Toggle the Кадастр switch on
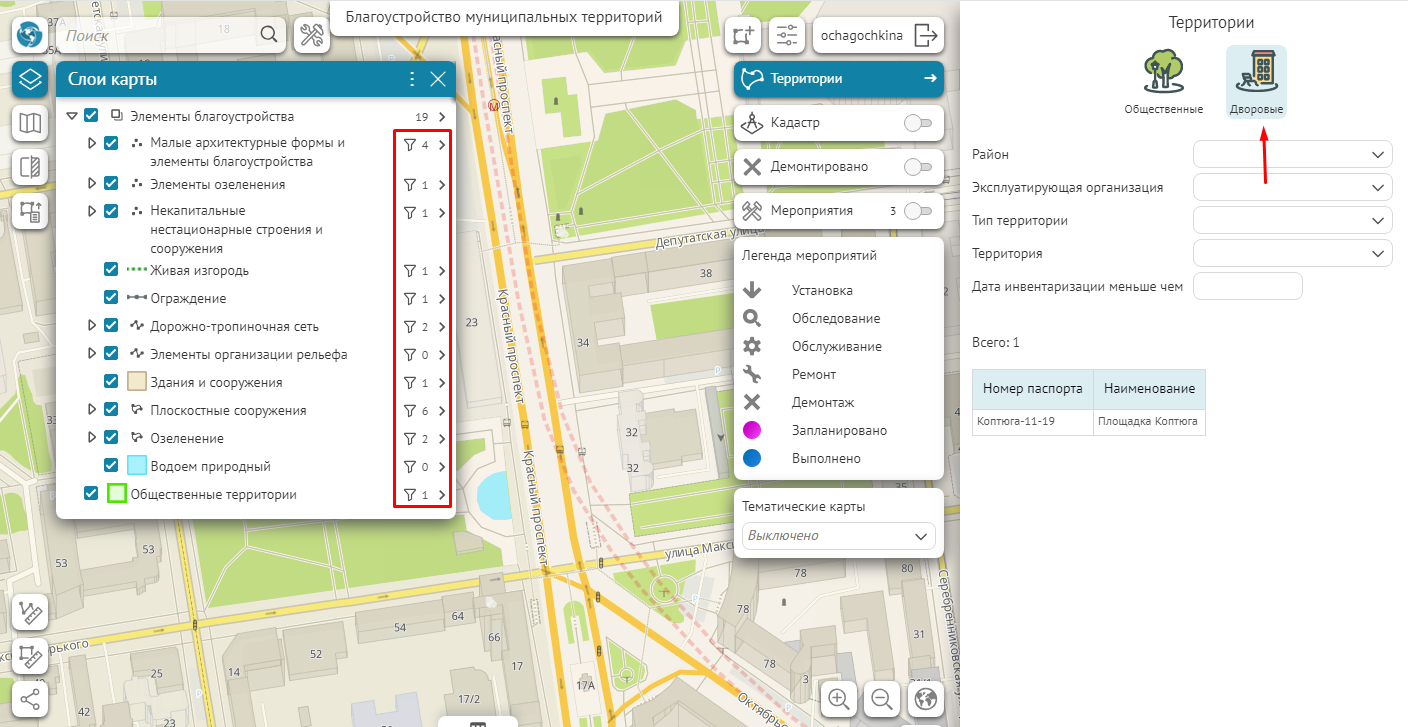 (917, 123)
